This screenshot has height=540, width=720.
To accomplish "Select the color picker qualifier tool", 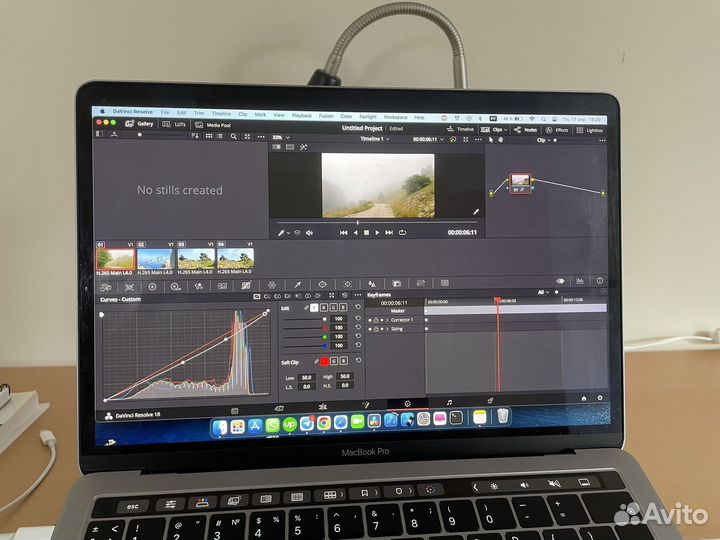I will coord(281,233).
